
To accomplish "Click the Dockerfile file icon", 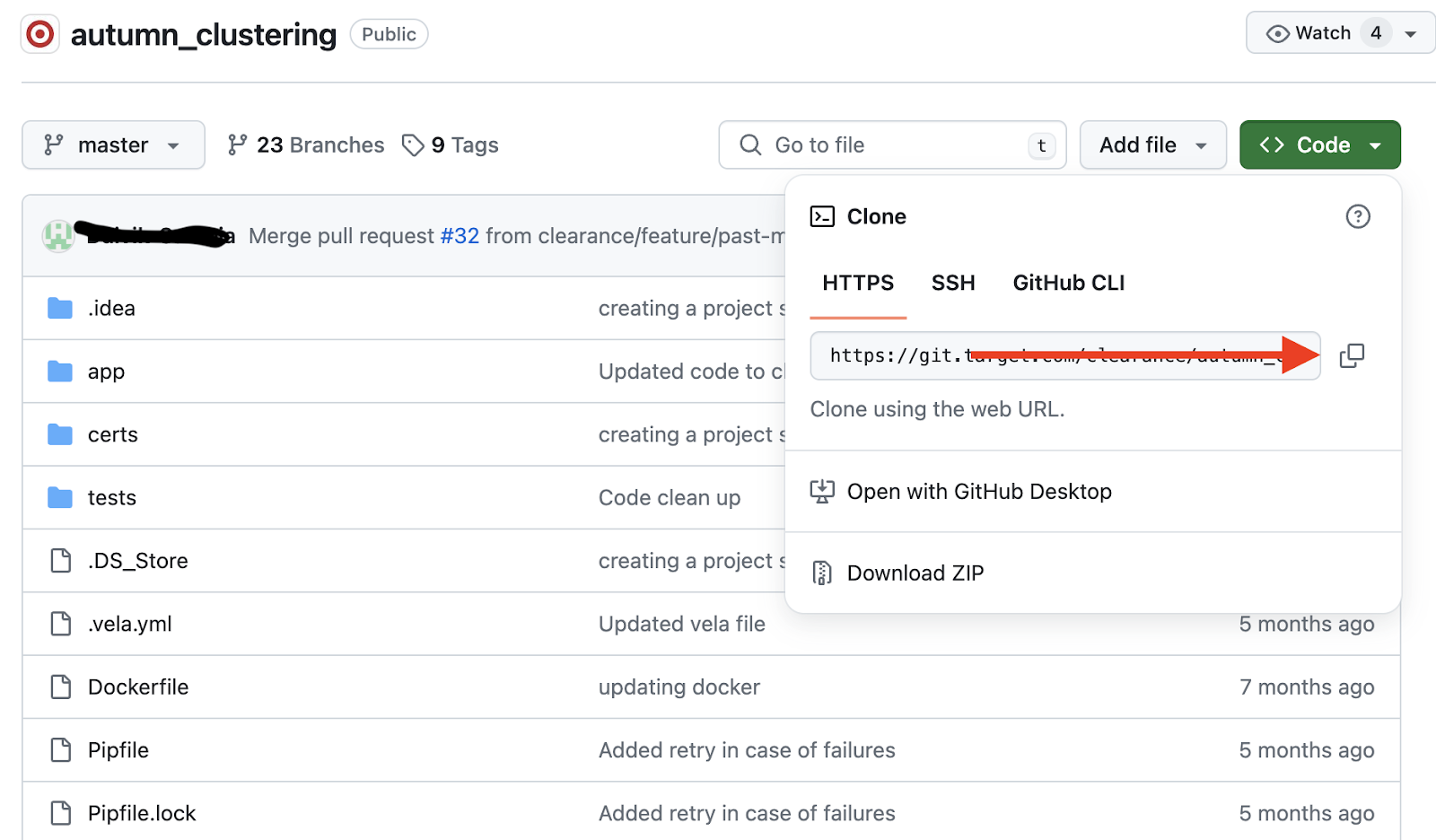I will [60, 687].
